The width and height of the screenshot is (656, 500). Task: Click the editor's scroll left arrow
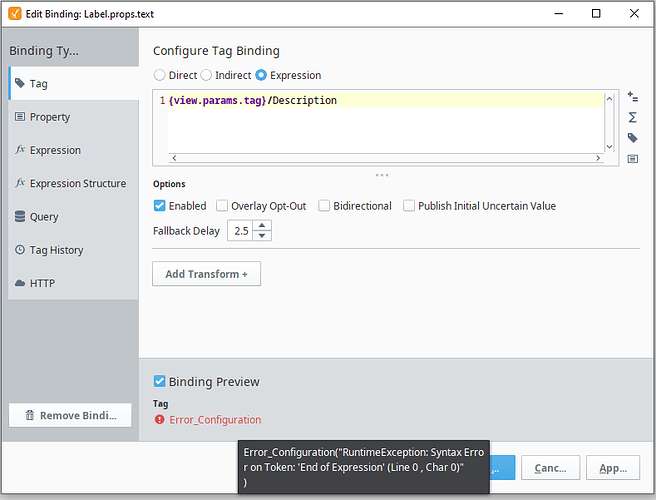point(174,158)
